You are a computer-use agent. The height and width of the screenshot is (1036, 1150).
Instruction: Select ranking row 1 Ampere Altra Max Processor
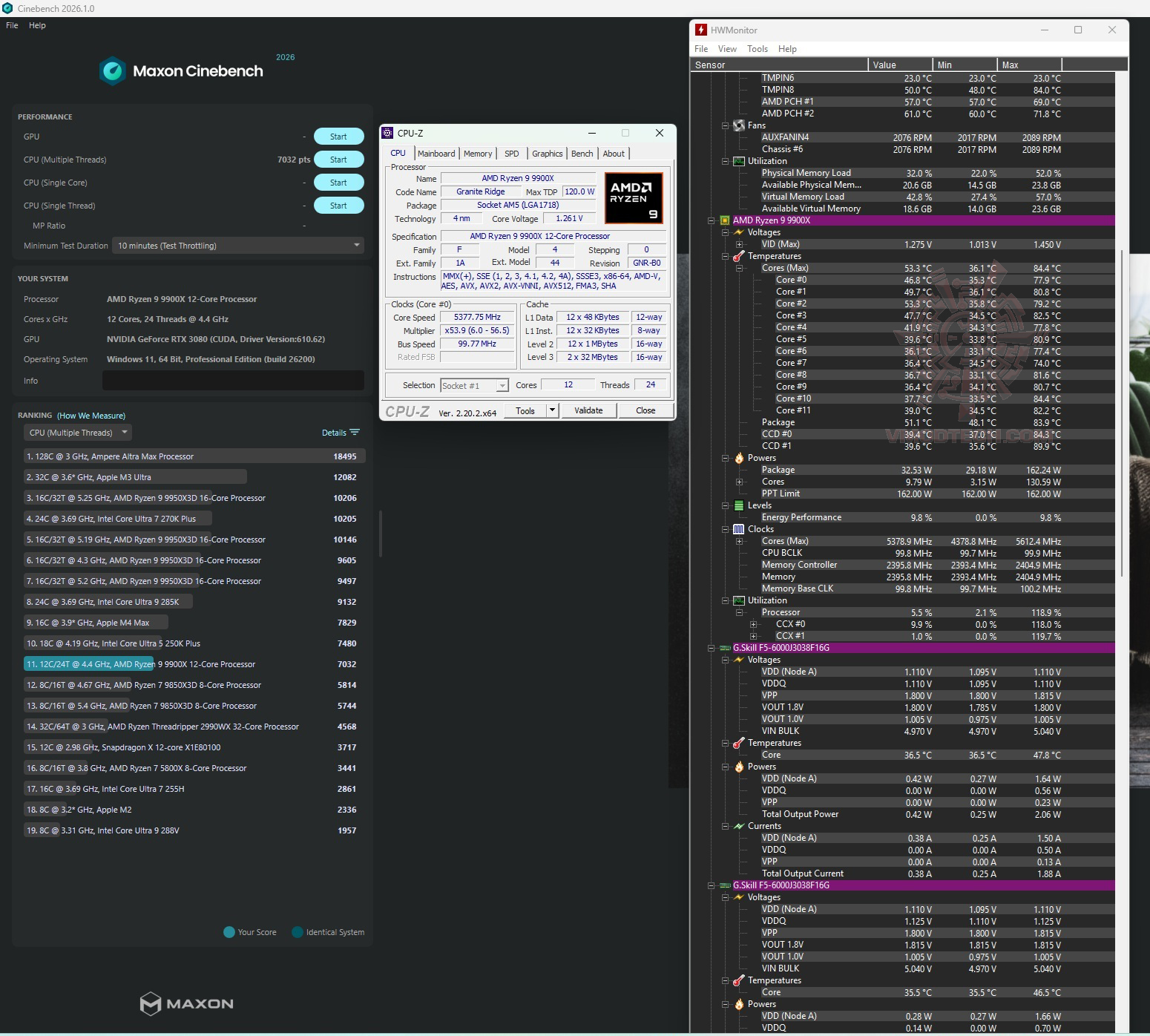pyautogui.click(x=194, y=456)
